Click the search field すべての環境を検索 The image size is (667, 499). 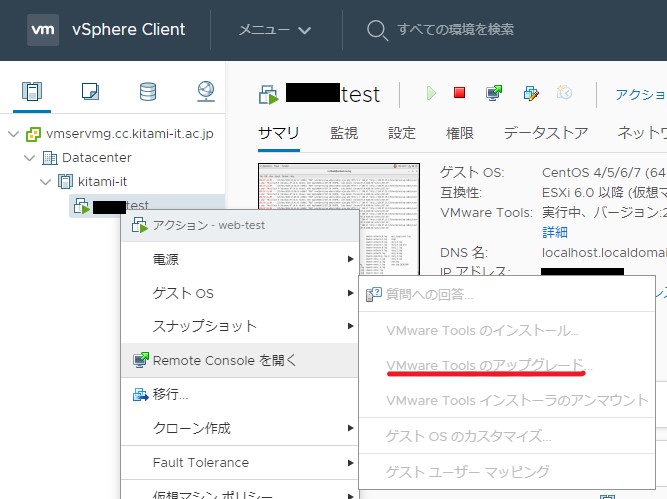[455, 29]
